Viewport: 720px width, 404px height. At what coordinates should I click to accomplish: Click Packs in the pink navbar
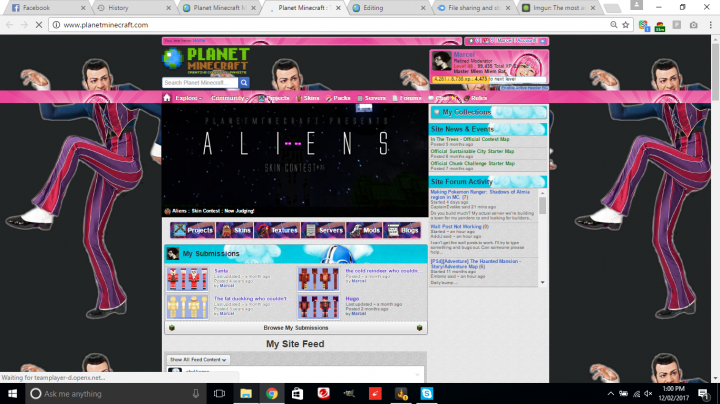point(338,98)
